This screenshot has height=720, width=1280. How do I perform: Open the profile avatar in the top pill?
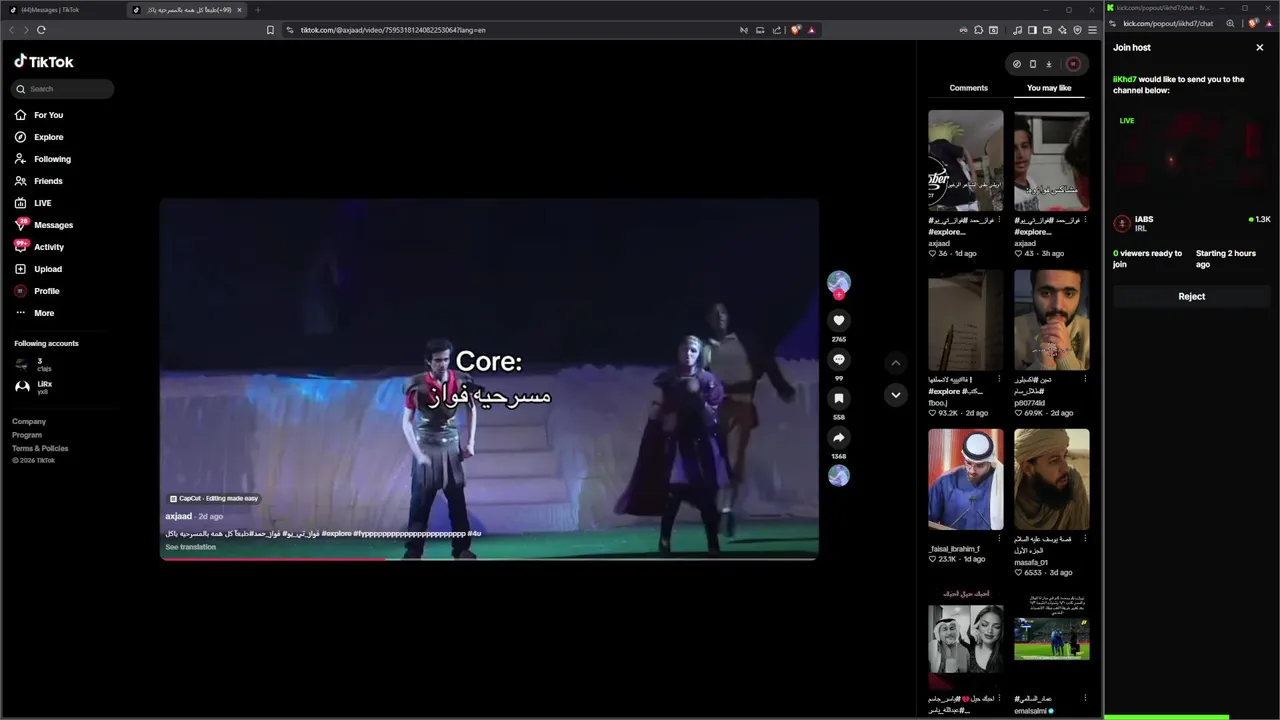1073,64
